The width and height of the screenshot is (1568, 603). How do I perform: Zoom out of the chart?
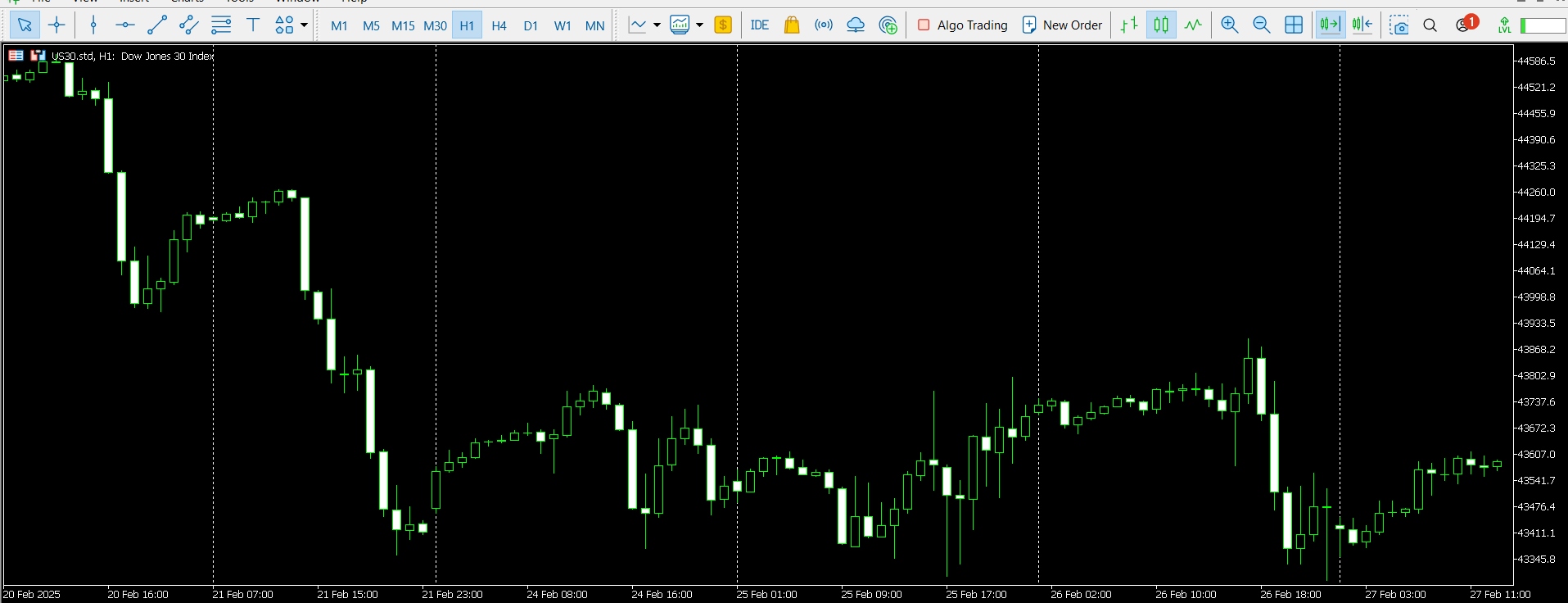pos(1261,25)
